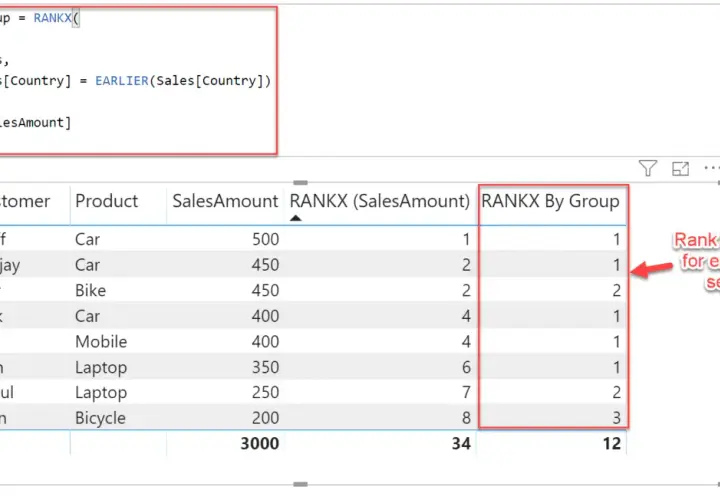
Task: Click the RANKX By Group total 12
Action: (612, 444)
